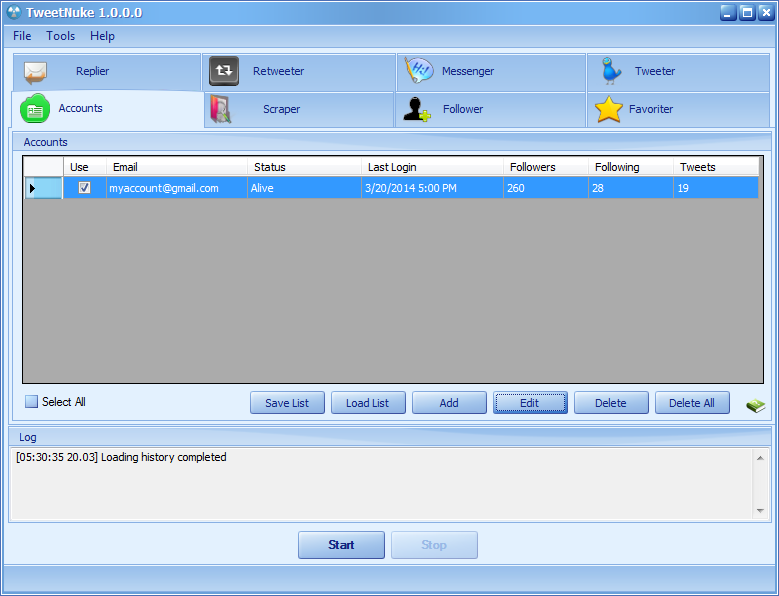The height and width of the screenshot is (596, 779).
Task: Click the log scrollbar down arrow
Action: pos(760,511)
